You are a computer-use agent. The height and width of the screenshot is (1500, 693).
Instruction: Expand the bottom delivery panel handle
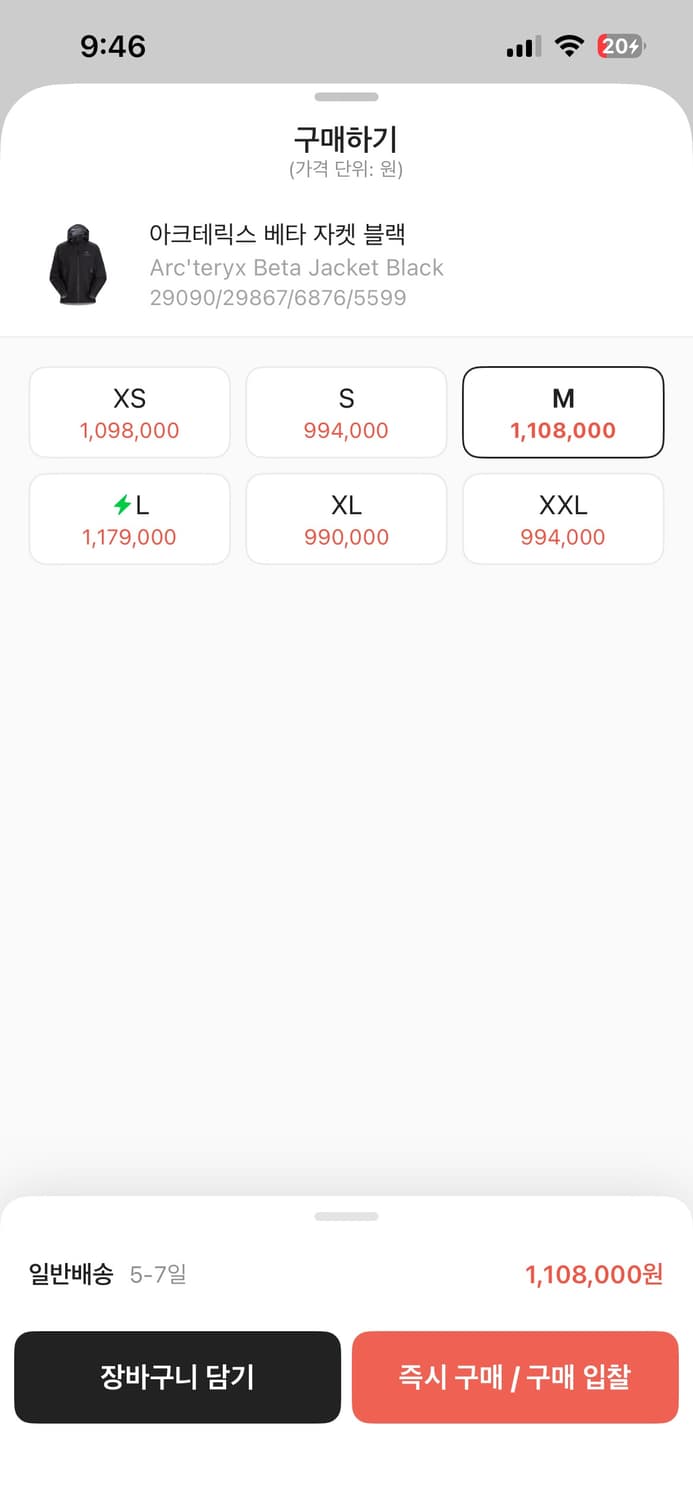(346, 1217)
